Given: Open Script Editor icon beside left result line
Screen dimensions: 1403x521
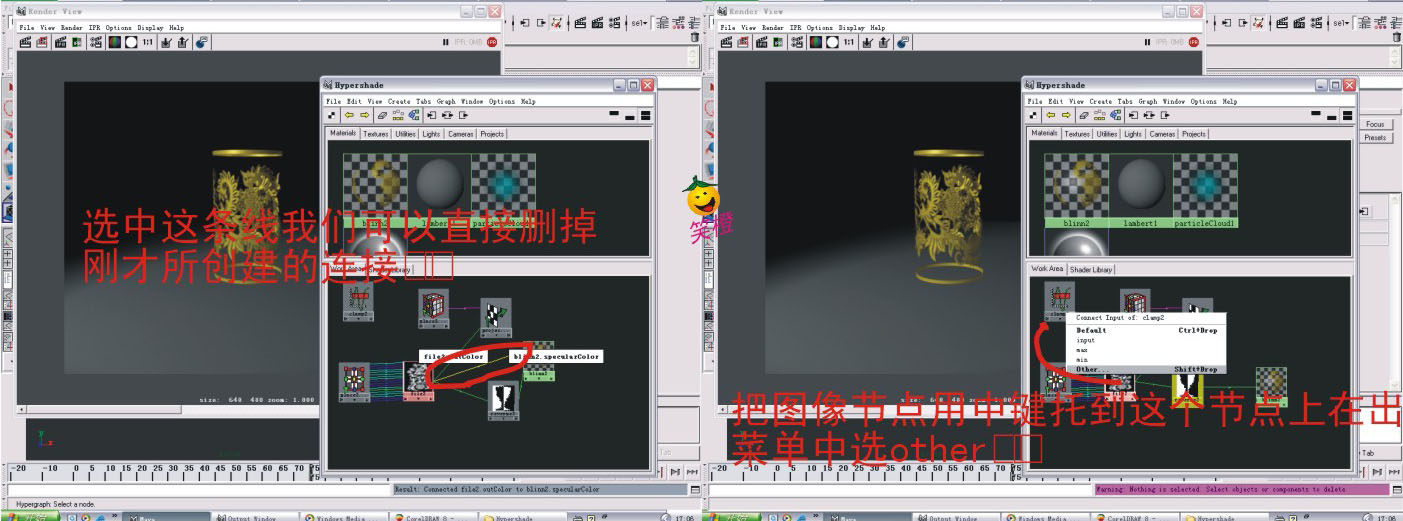Looking at the screenshot, I should click(695, 489).
